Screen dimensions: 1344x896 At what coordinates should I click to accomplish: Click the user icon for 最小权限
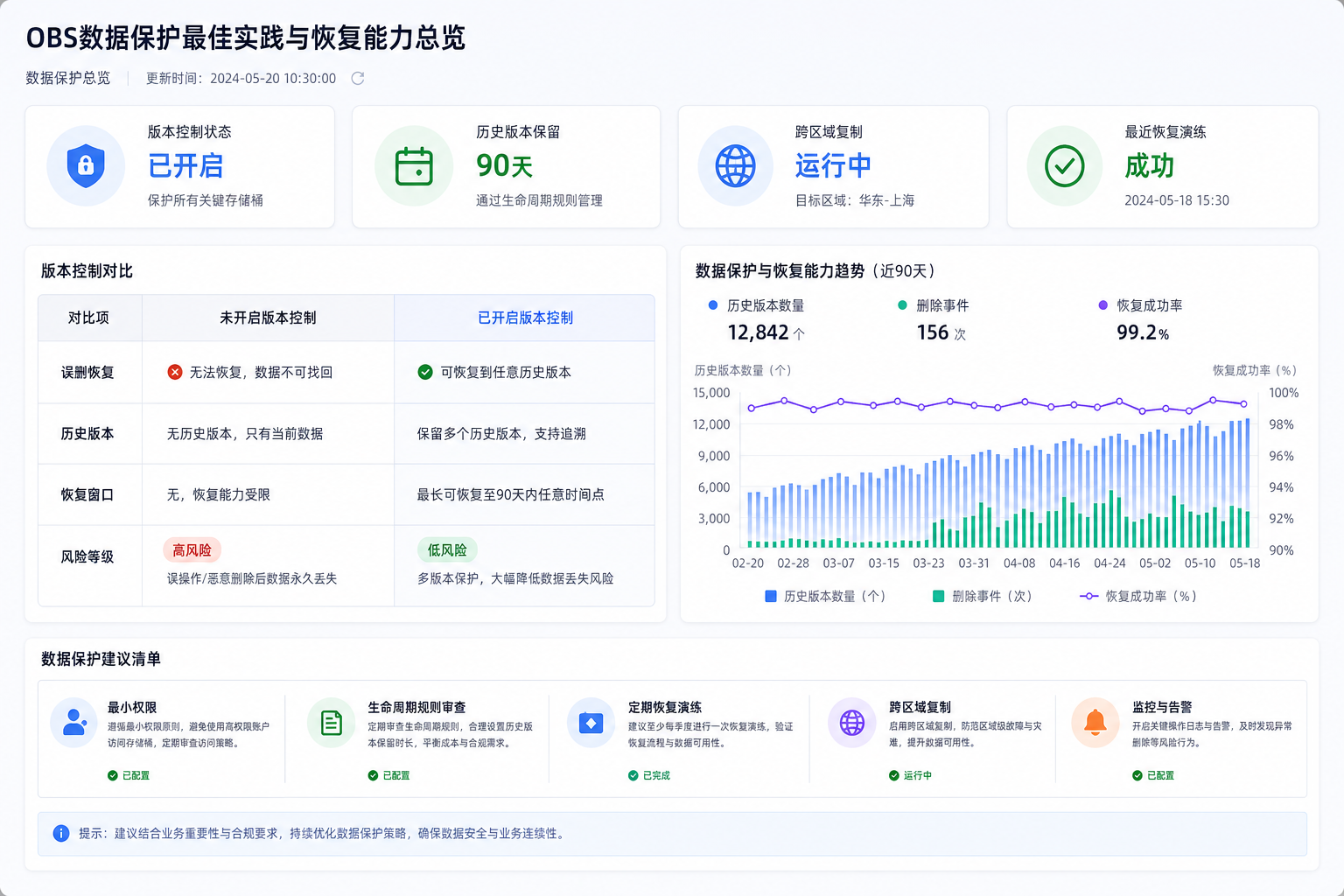[75, 723]
